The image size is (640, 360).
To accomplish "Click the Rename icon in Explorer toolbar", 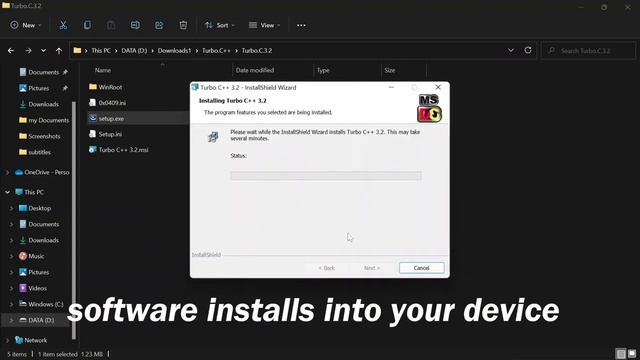I will click(x=135, y=25).
